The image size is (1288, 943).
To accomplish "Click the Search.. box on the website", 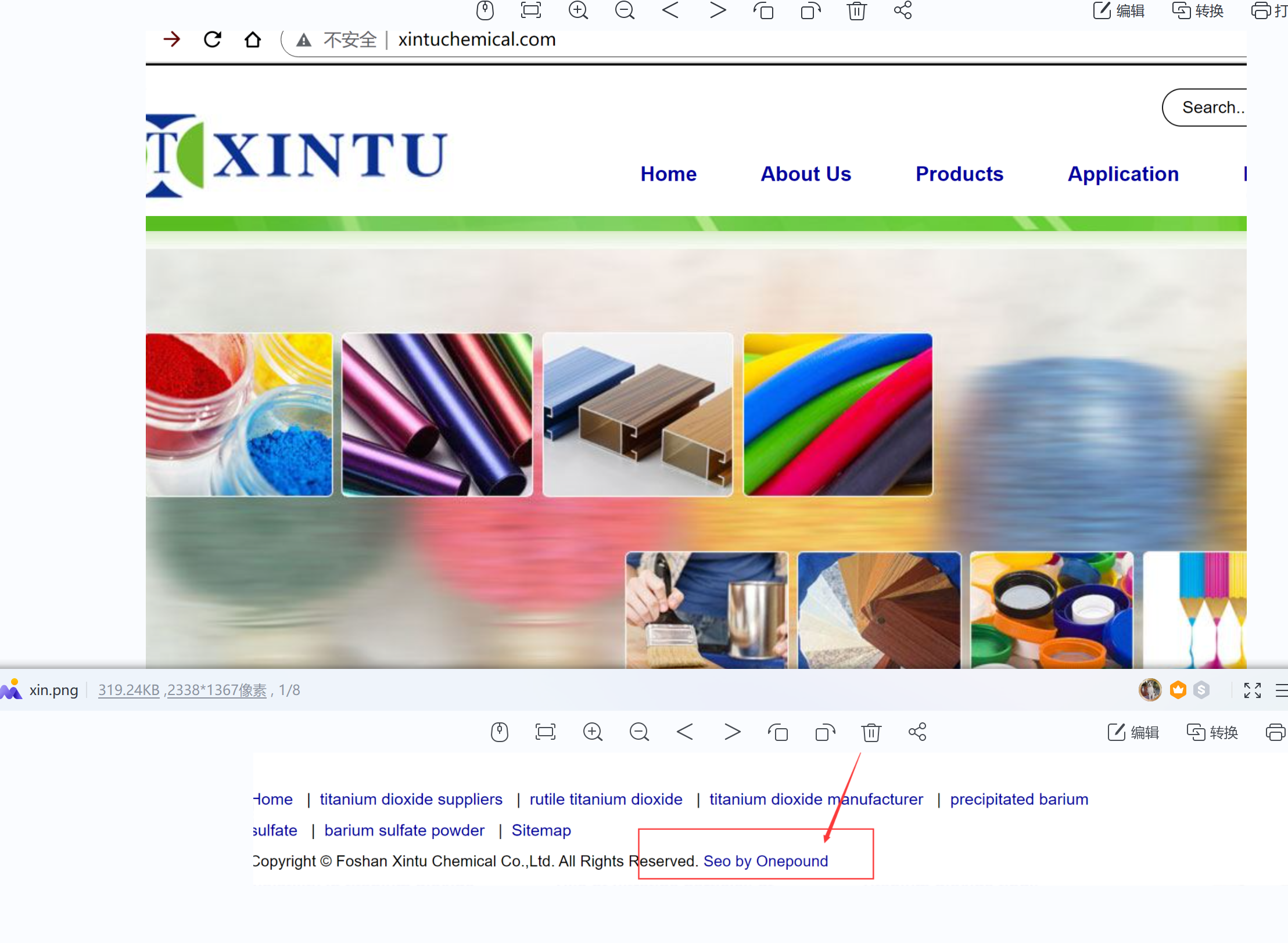I will click(x=1205, y=107).
